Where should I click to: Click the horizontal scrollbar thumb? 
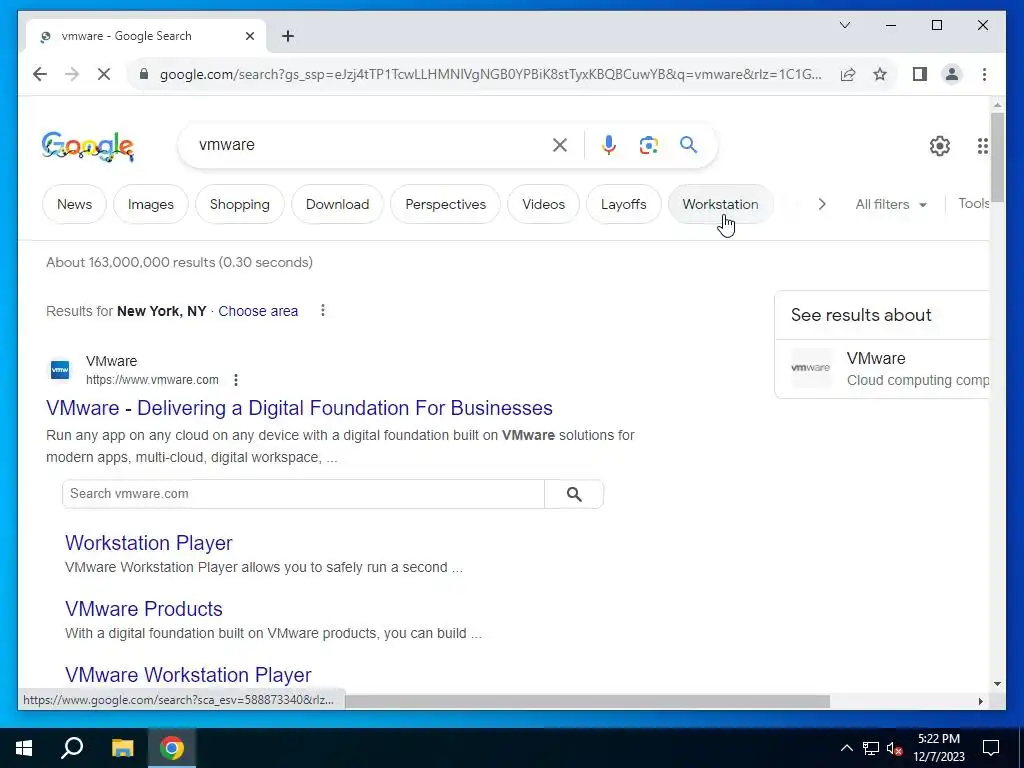coord(587,701)
